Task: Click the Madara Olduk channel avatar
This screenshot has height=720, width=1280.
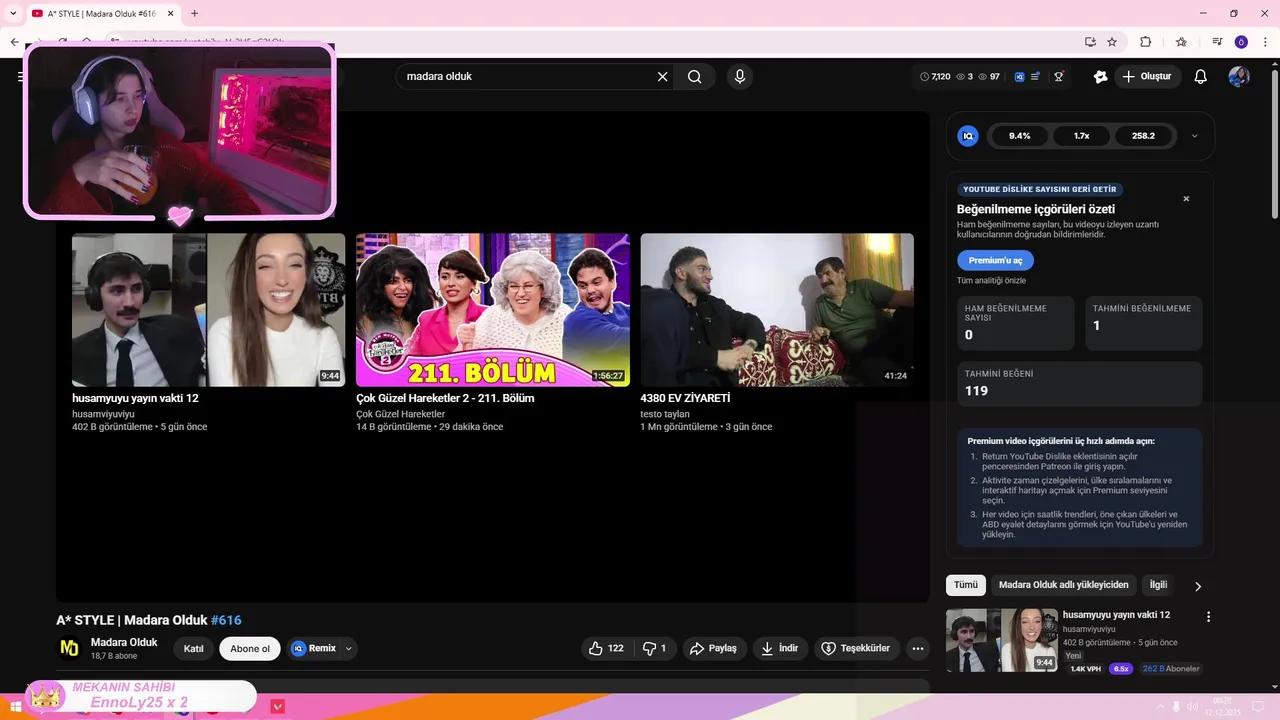Action: coord(69,648)
